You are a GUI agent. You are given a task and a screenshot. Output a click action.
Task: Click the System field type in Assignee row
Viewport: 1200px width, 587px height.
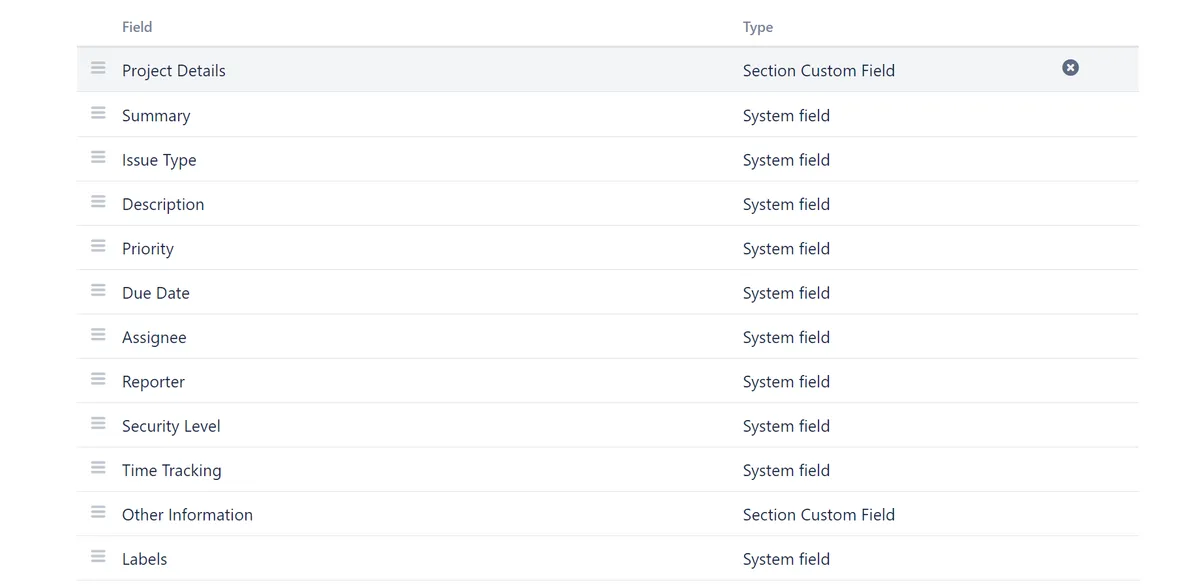786,338
